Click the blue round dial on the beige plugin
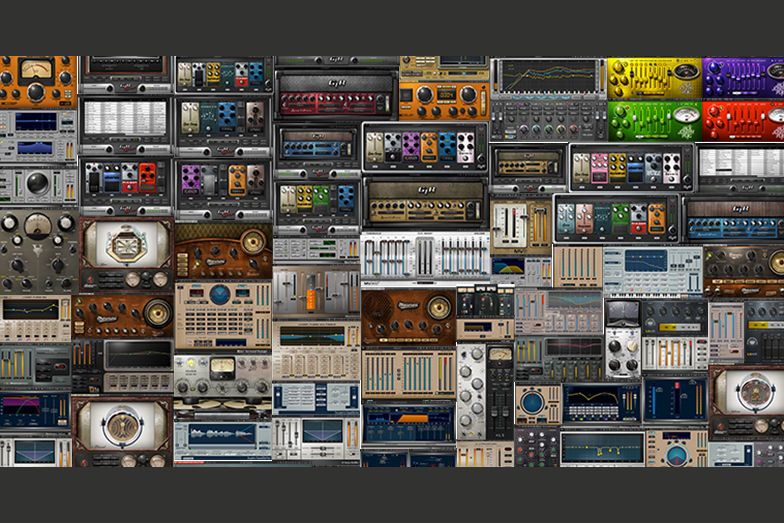 coord(220,294)
